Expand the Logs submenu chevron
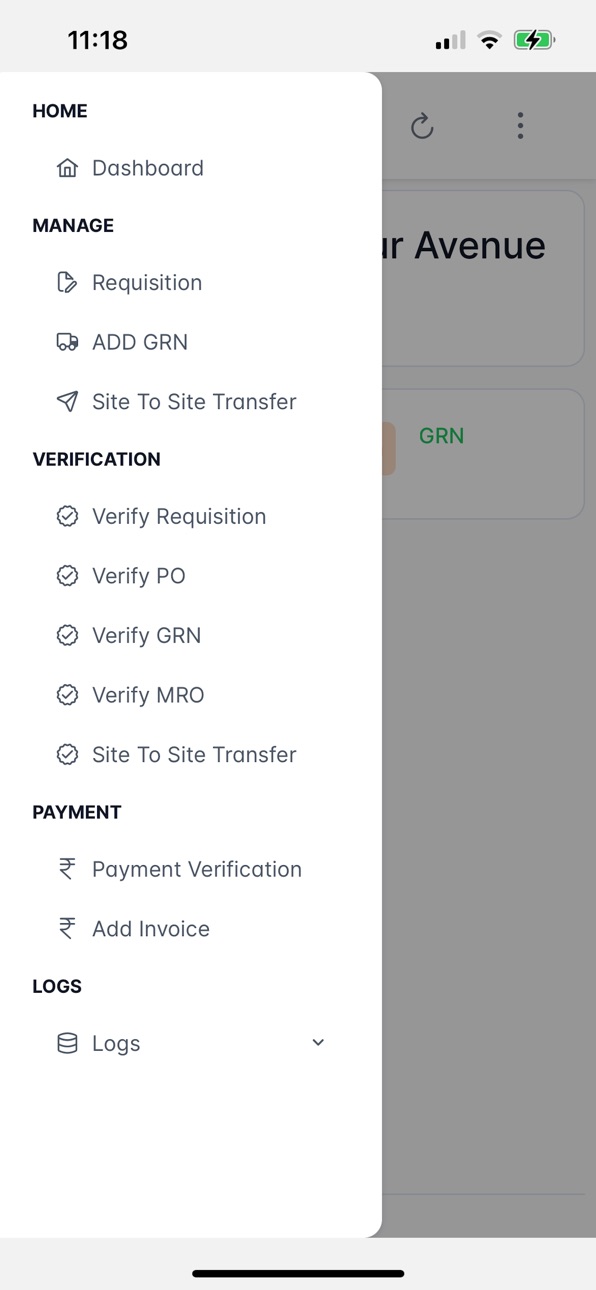 click(x=318, y=1043)
